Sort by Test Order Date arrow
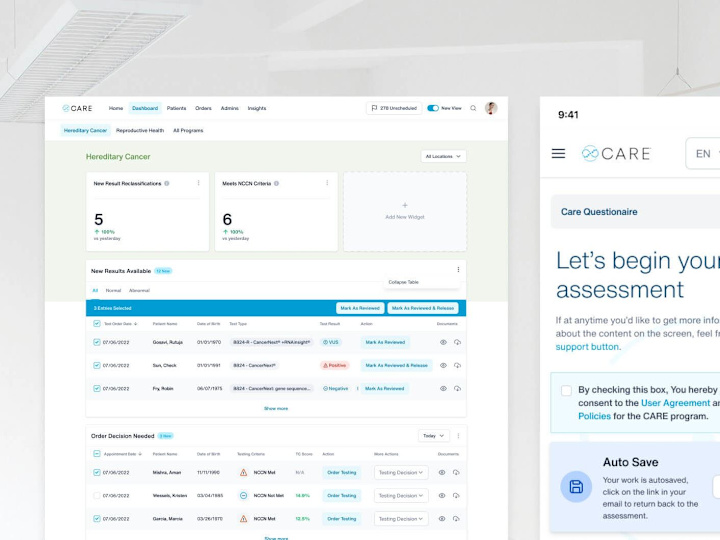Viewport: 720px width, 540px height. coord(135,324)
